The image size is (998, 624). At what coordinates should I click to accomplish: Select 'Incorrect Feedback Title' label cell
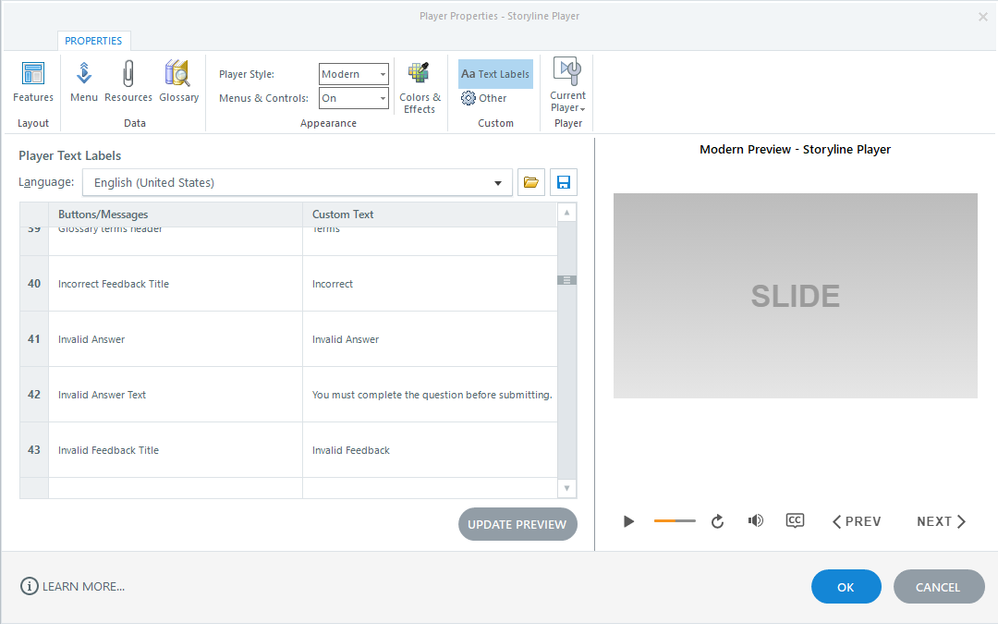pyautogui.click(x=176, y=283)
